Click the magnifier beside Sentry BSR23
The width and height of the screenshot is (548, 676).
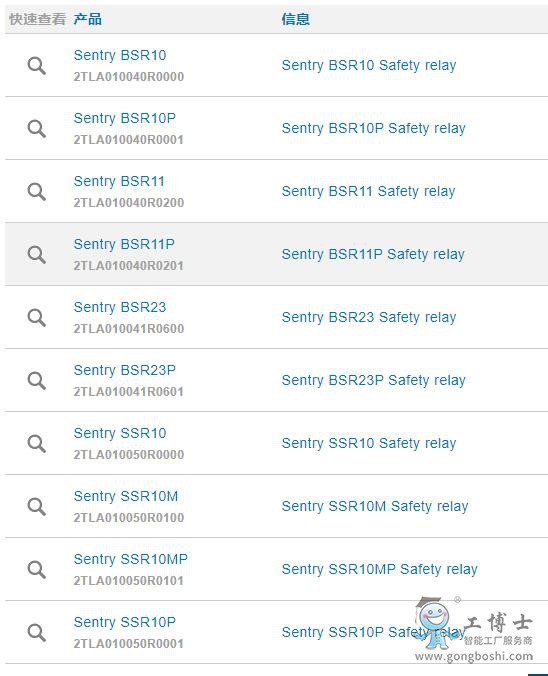click(x=37, y=317)
